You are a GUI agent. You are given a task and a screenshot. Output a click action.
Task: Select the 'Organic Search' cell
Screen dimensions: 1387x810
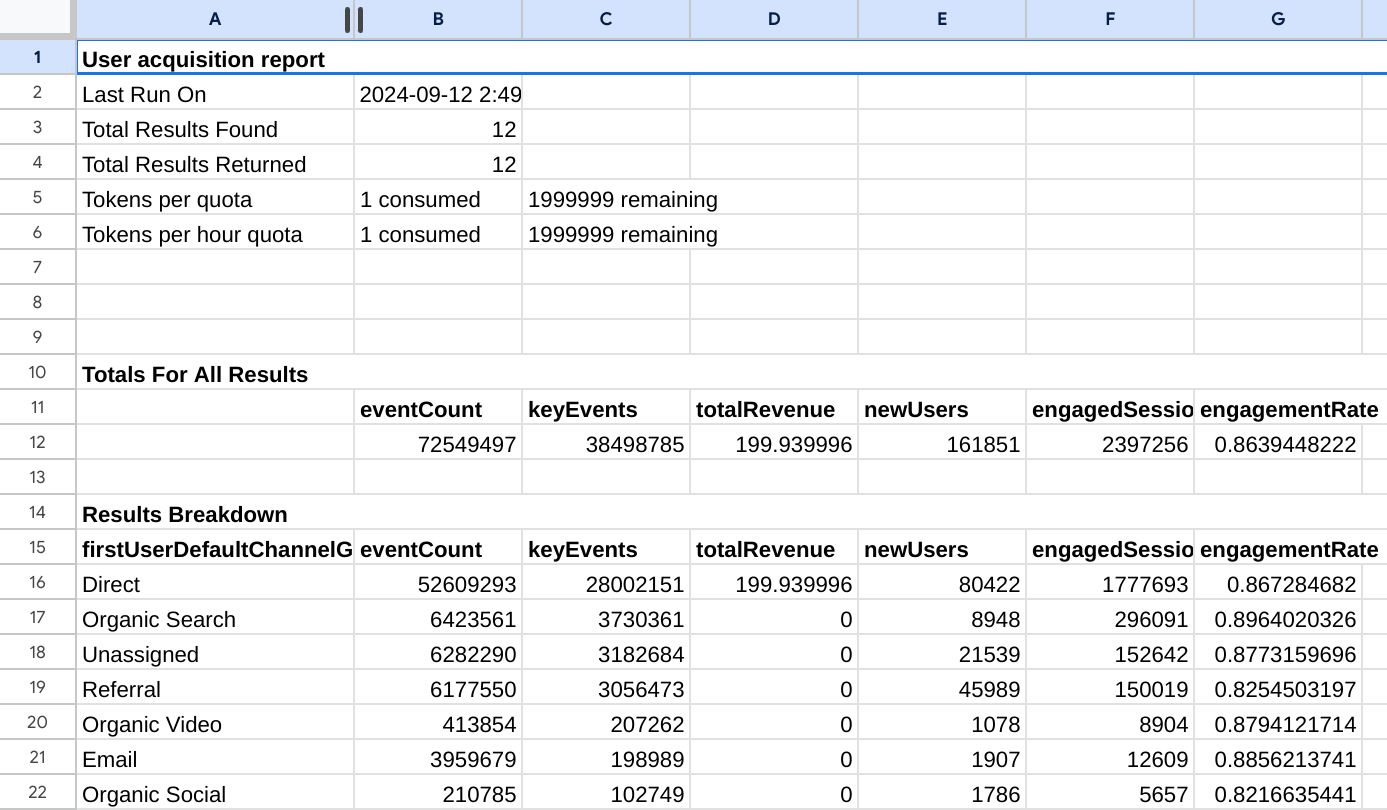click(x=160, y=619)
